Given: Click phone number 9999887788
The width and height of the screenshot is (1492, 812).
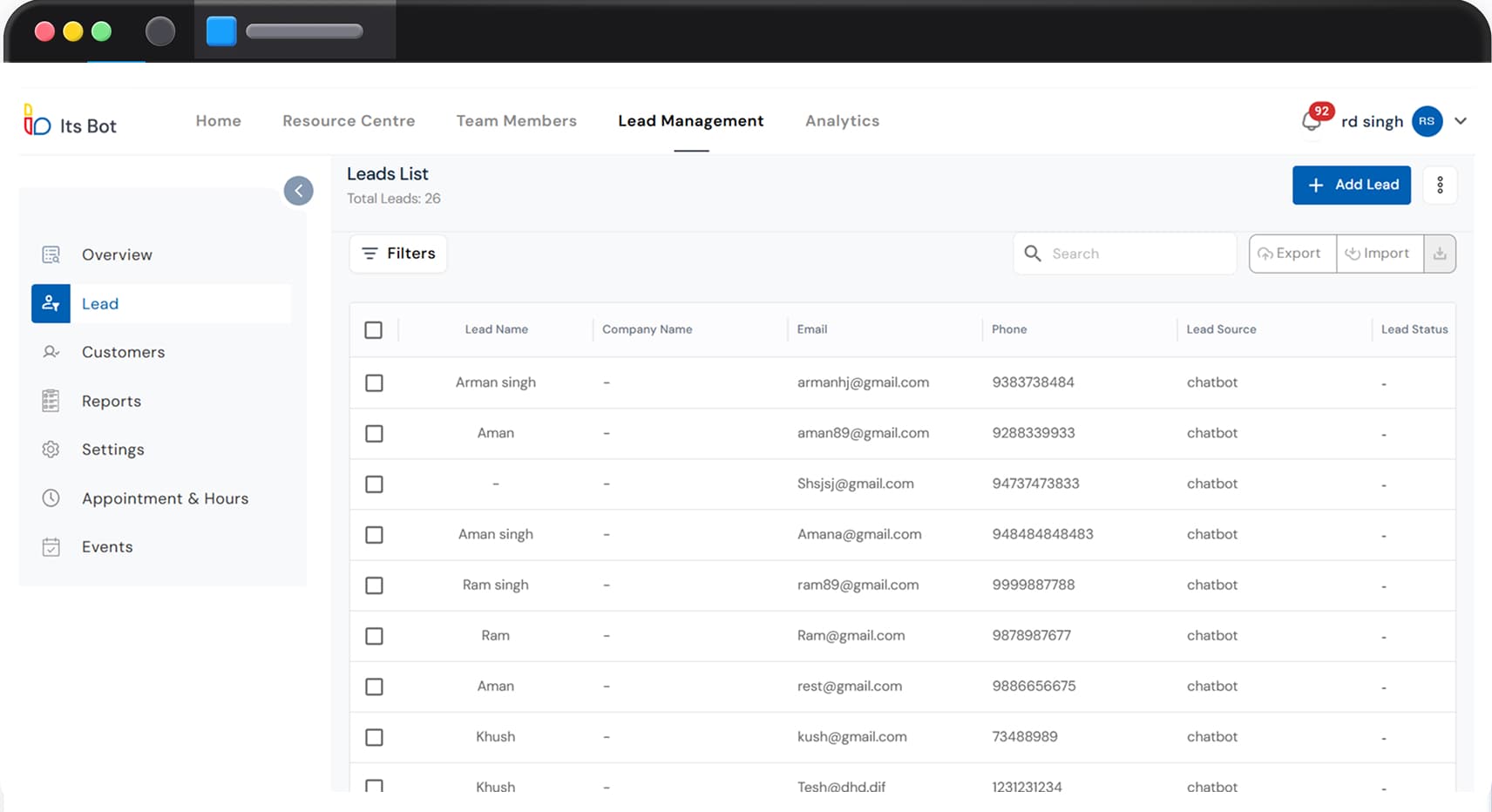Looking at the screenshot, I should click(x=1033, y=585).
